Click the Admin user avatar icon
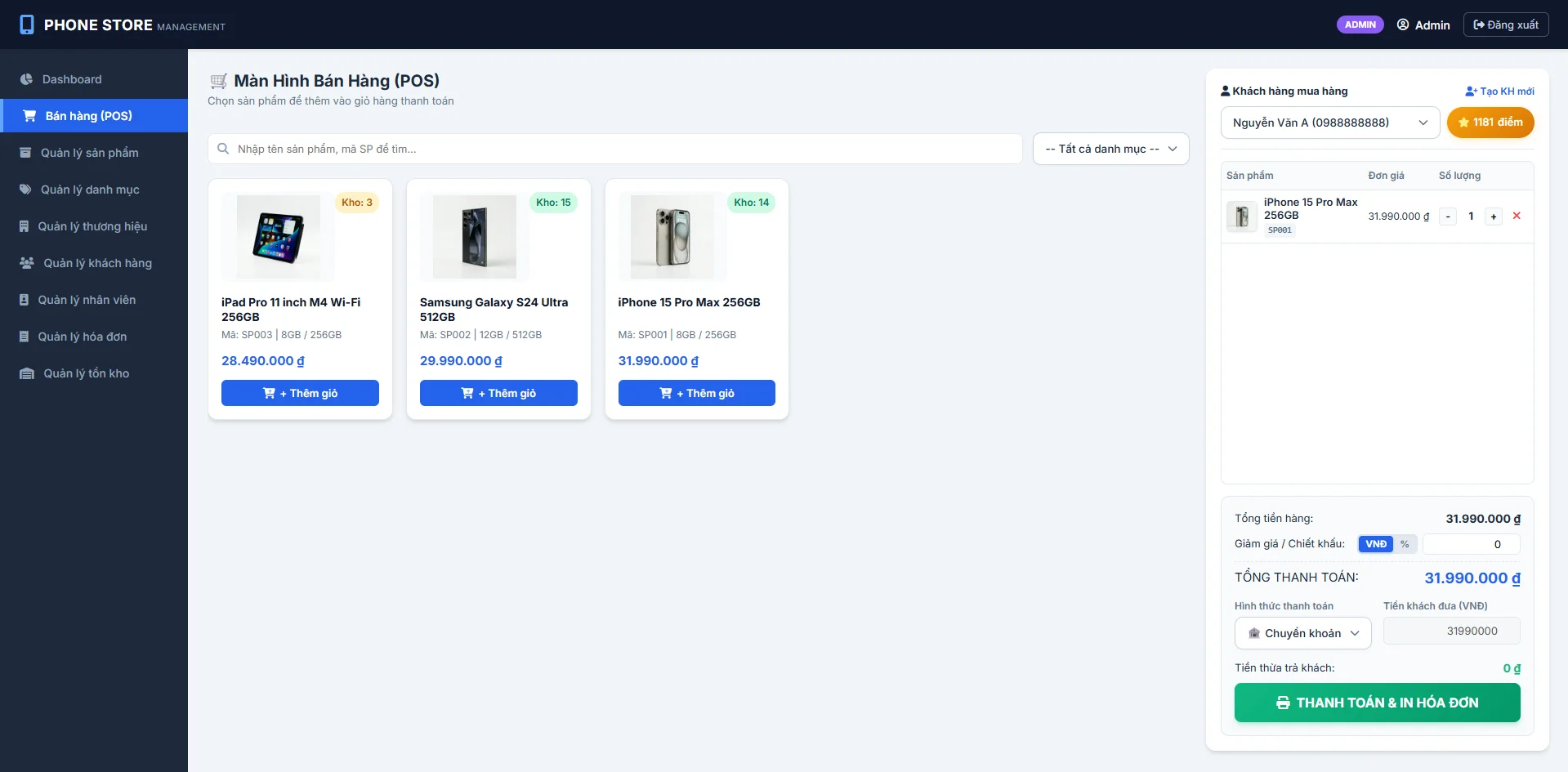The height and width of the screenshot is (772, 1568). tap(1403, 25)
